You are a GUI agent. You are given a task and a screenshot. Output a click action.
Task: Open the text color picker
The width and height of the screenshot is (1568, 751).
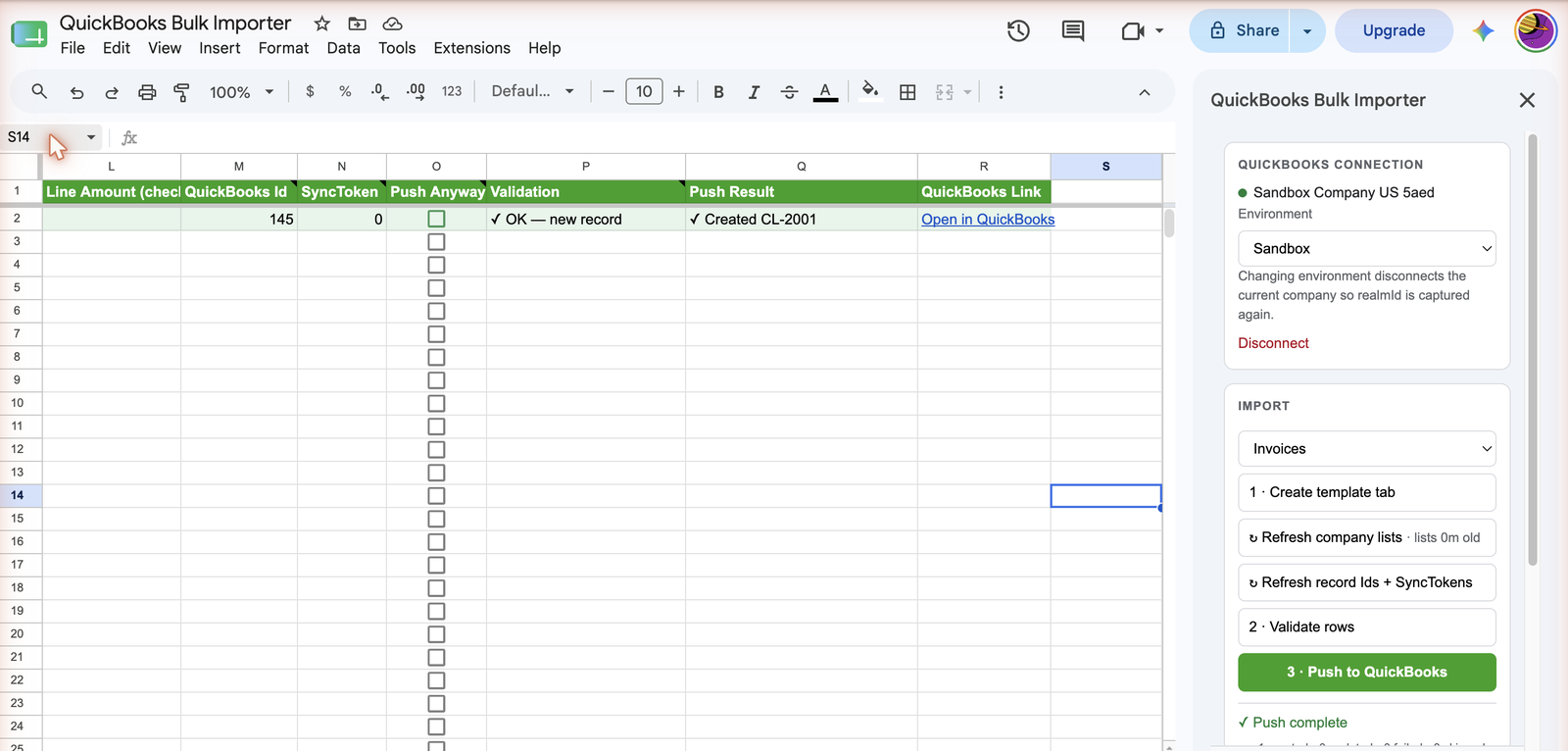tap(826, 92)
